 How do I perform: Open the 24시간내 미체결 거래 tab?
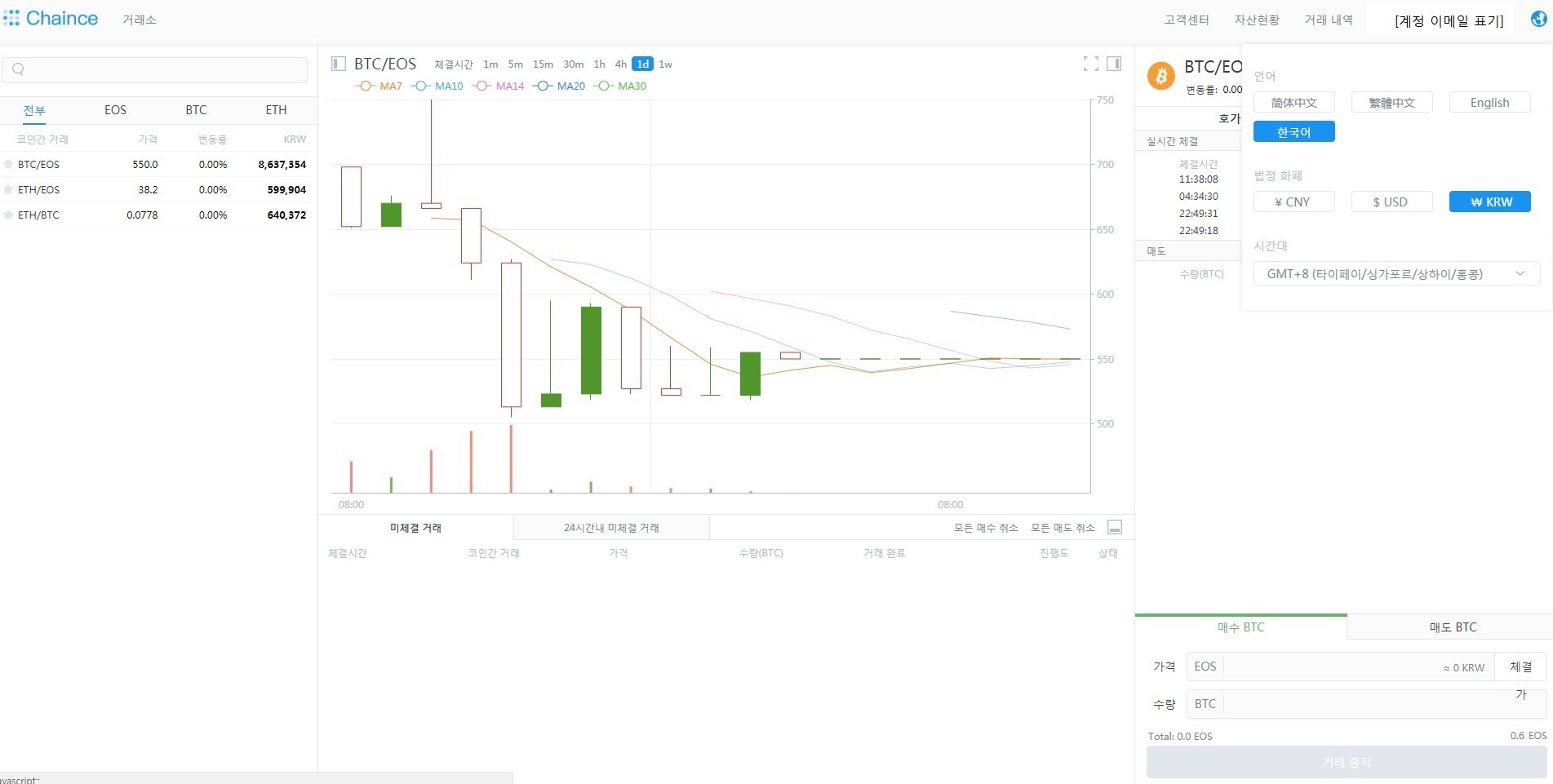(x=610, y=527)
